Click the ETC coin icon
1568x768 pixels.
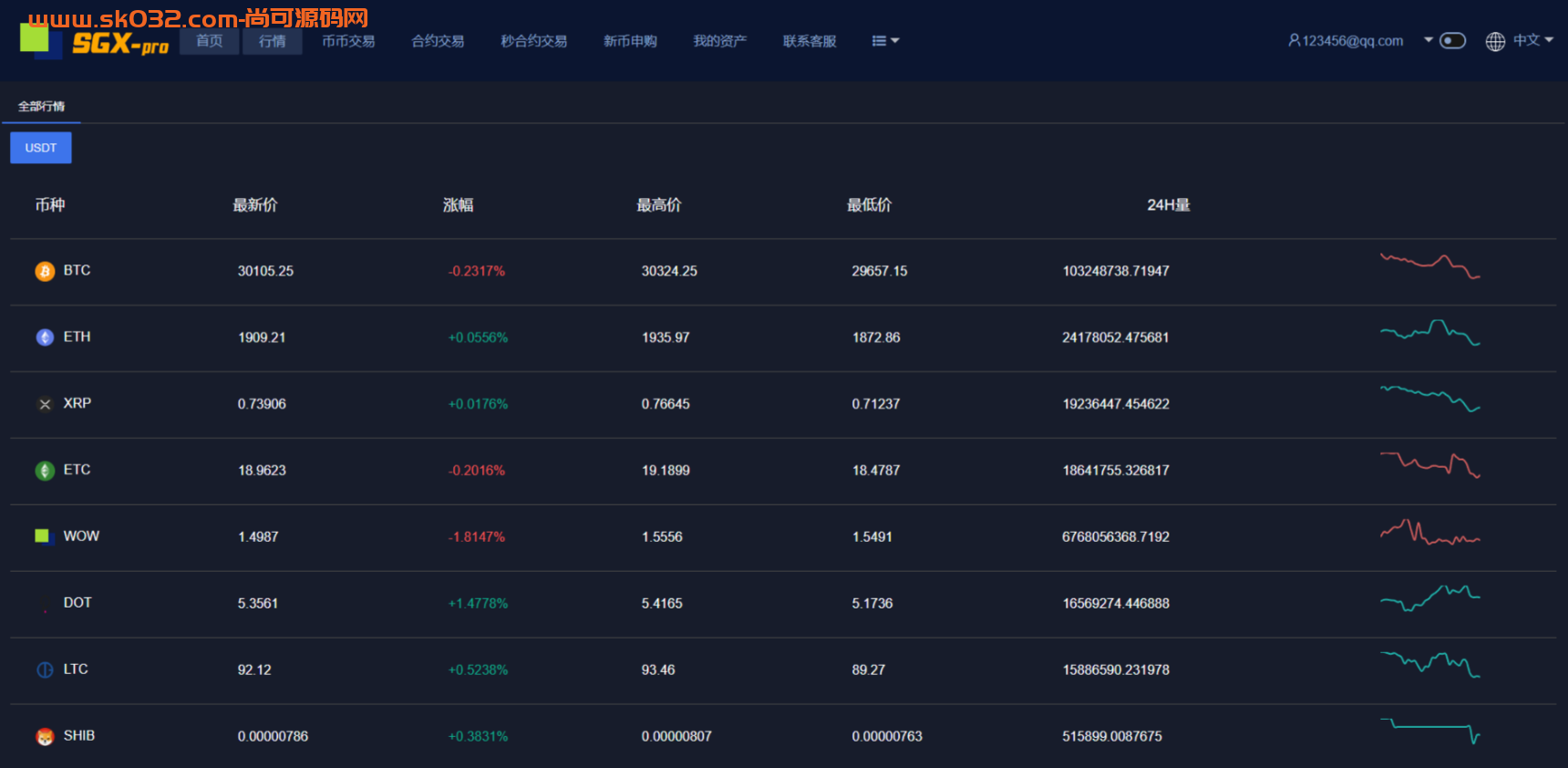(45, 471)
